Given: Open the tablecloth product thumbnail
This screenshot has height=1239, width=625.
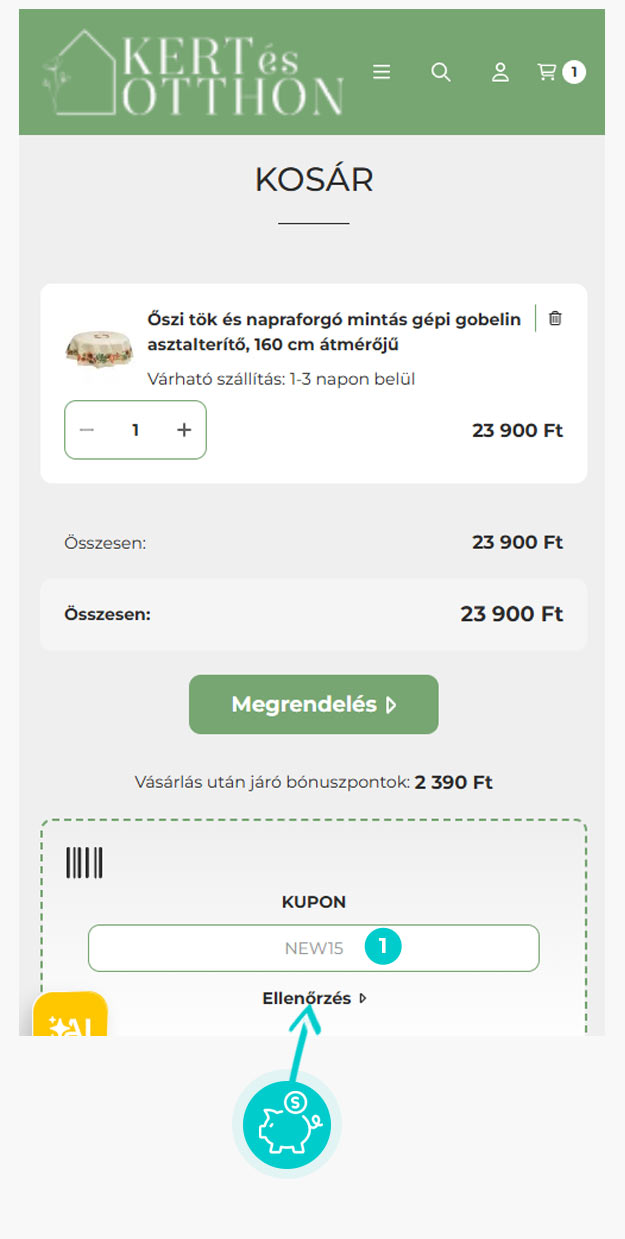Looking at the screenshot, I should pos(98,353).
